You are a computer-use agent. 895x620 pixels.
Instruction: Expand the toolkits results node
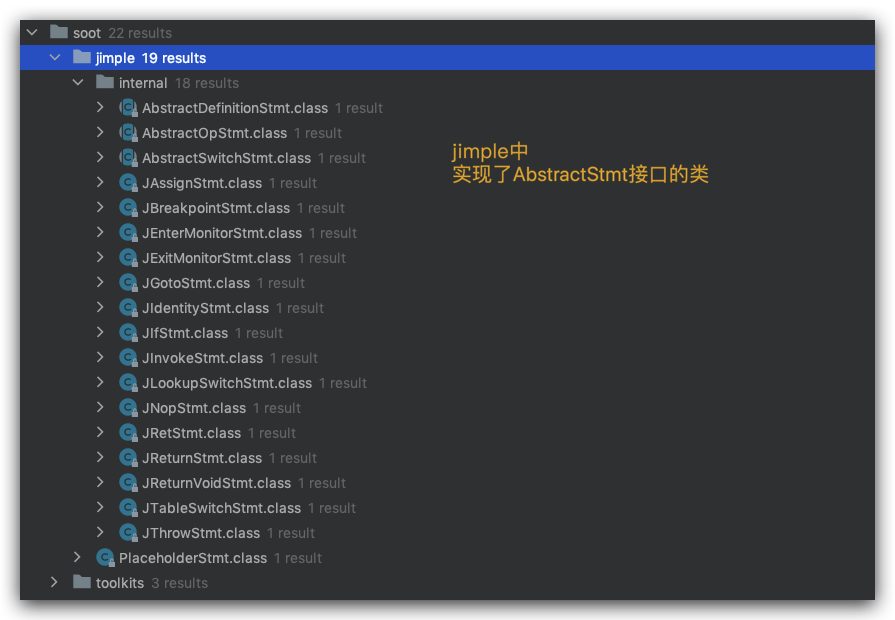pos(55,583)
